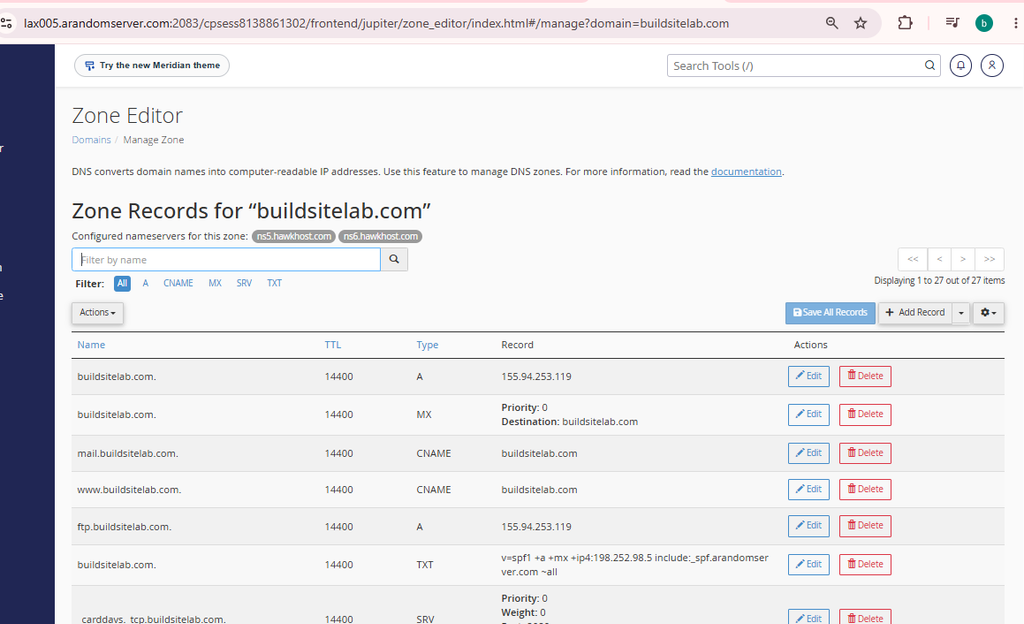Click Save All Records button
Image resolution: width=1024 pixels, height=624 pixels.
(830, 313)
